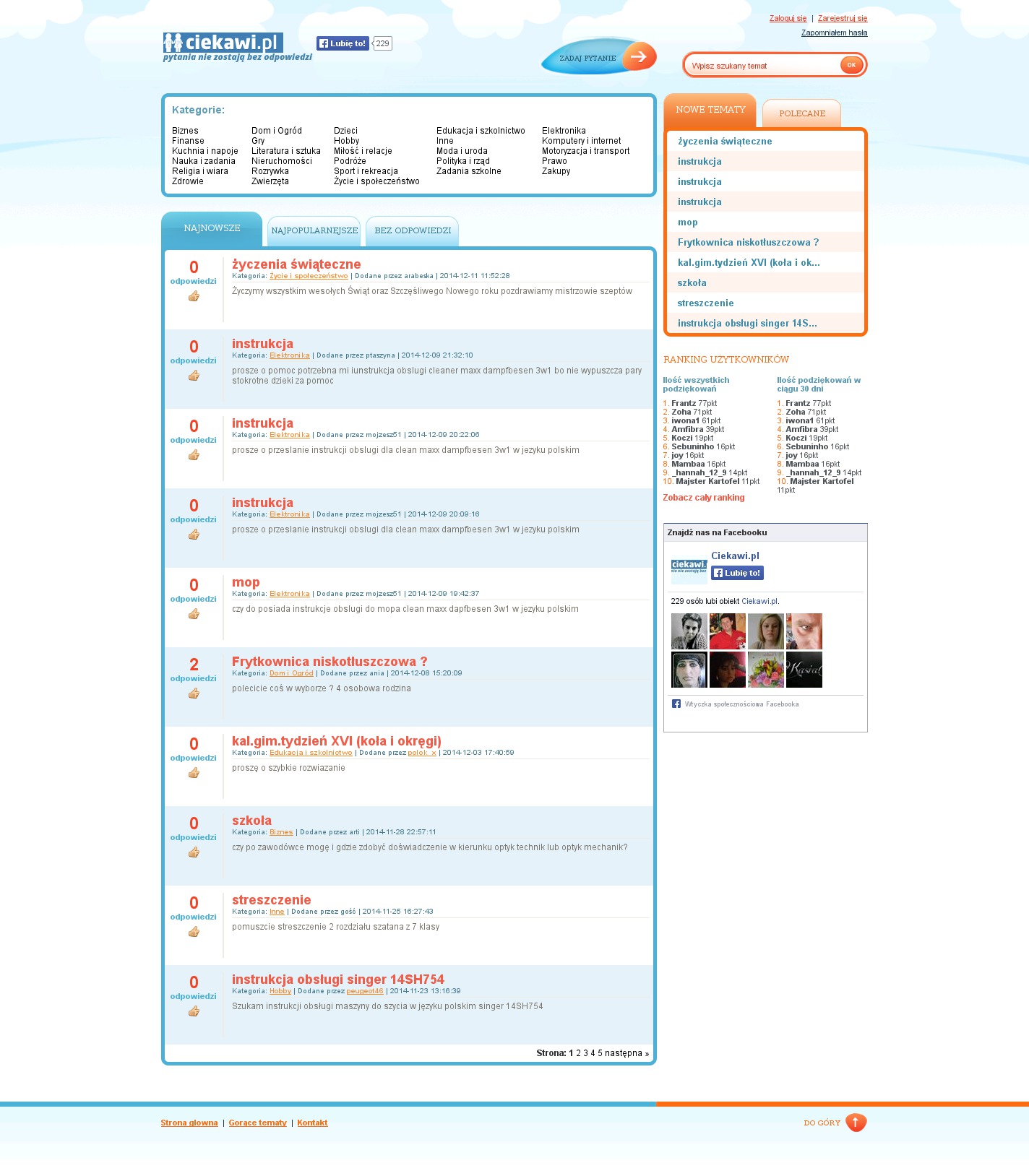Go to page 2 of results

tap(579, 1053)
